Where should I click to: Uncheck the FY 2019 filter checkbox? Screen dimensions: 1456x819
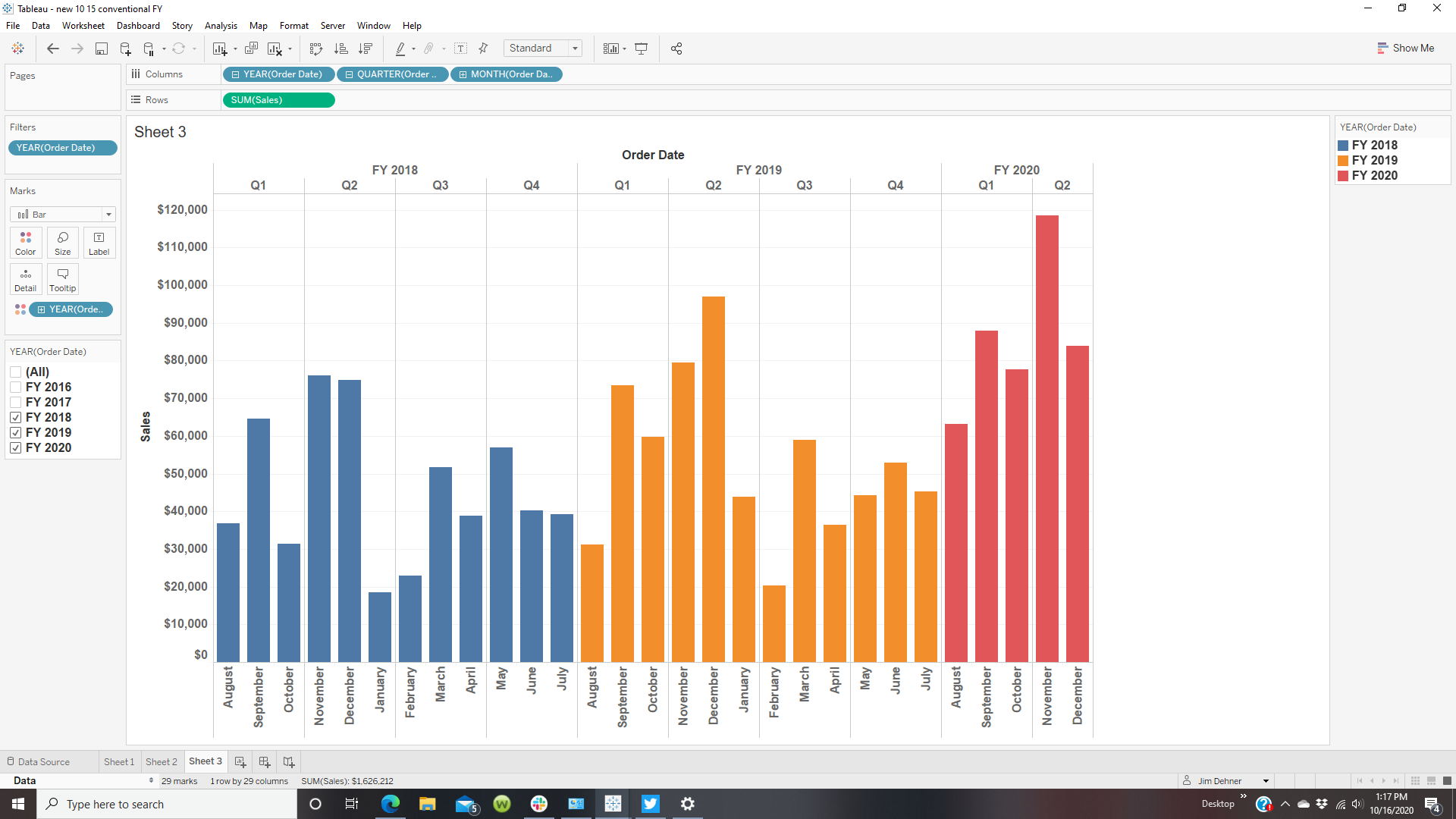coord(15,432)
